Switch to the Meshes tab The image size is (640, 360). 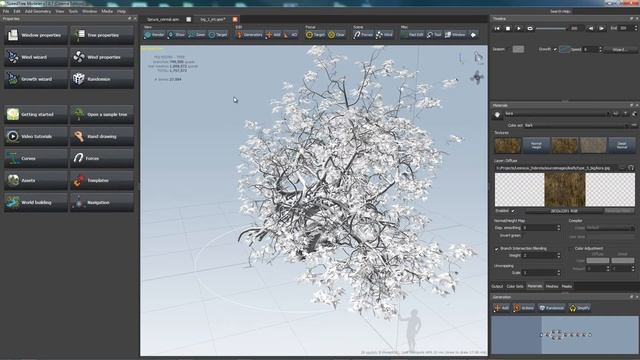click(552, 287)
